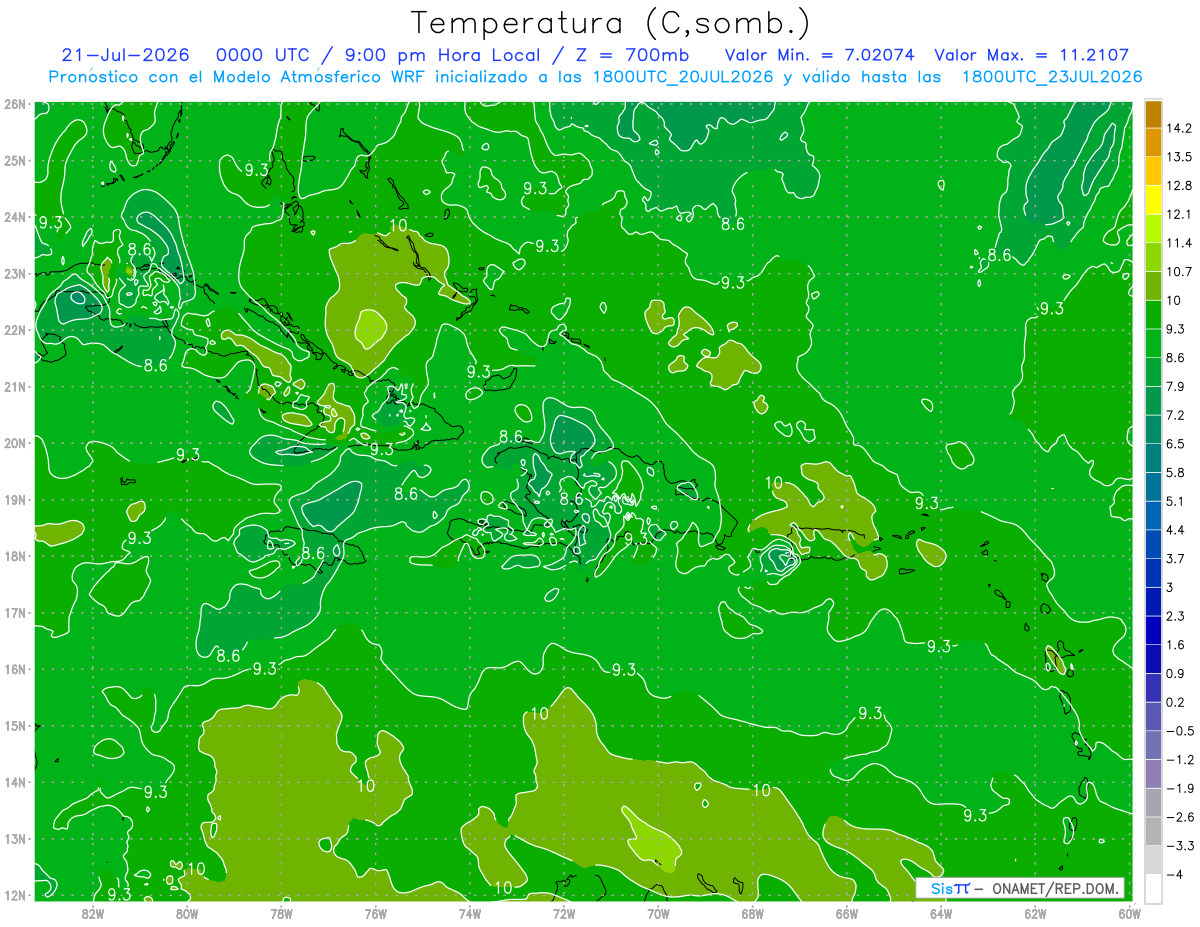Click the '7.9' legend value

tap(1176, 386)
